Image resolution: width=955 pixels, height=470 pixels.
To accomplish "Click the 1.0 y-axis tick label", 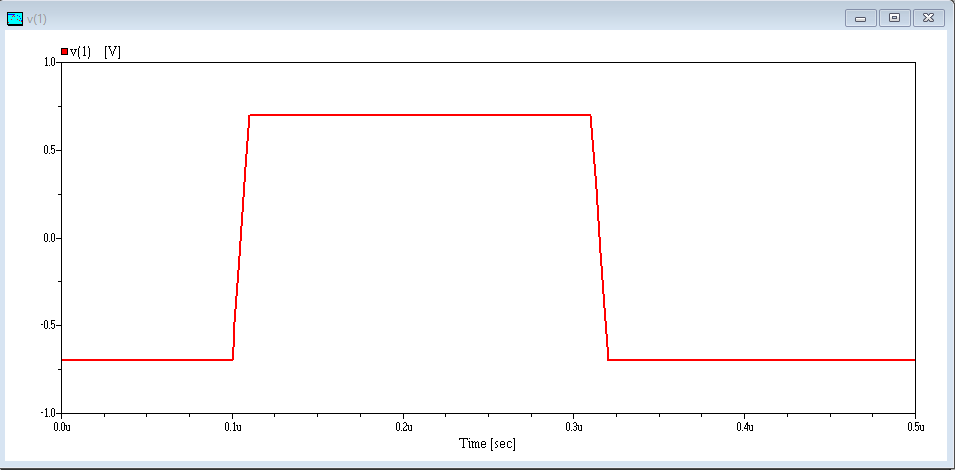I will point(49,62).
